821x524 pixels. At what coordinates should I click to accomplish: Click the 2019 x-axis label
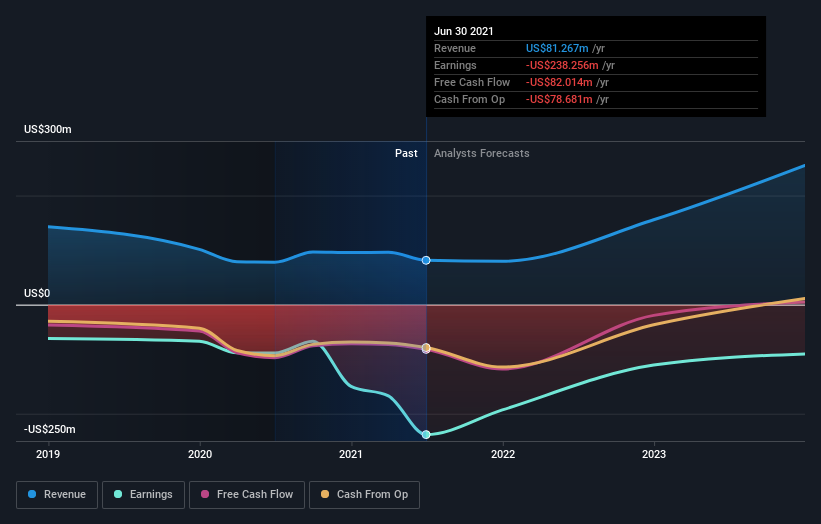click(x=48, y=454)
